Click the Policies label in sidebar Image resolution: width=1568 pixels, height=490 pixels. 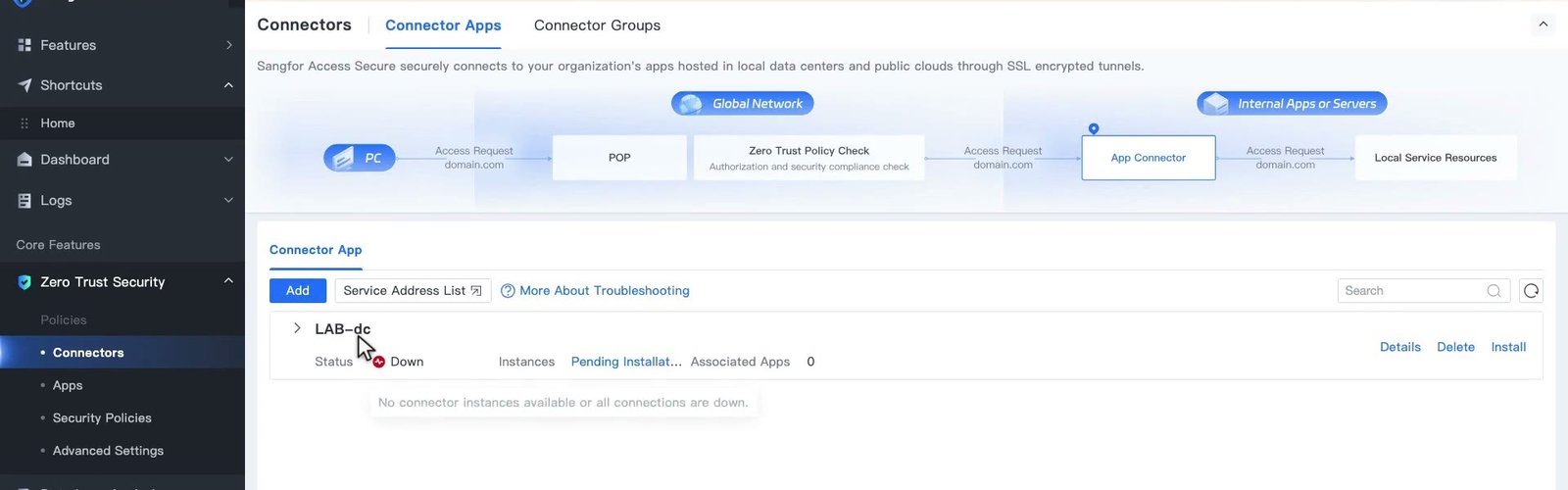(64, 320)
